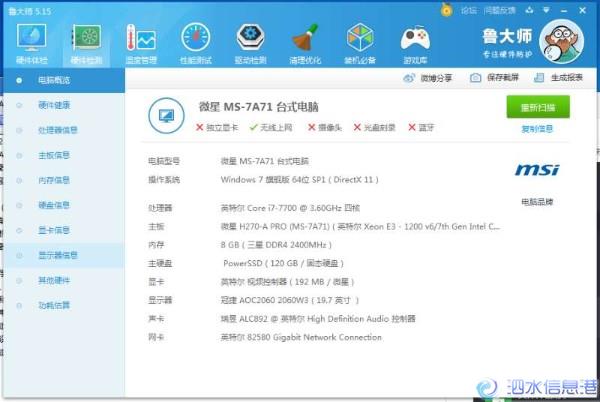Click the 鲁大师 mascot avatar
The width and height of the screenshot is (600, 402).
coord(561,41)
